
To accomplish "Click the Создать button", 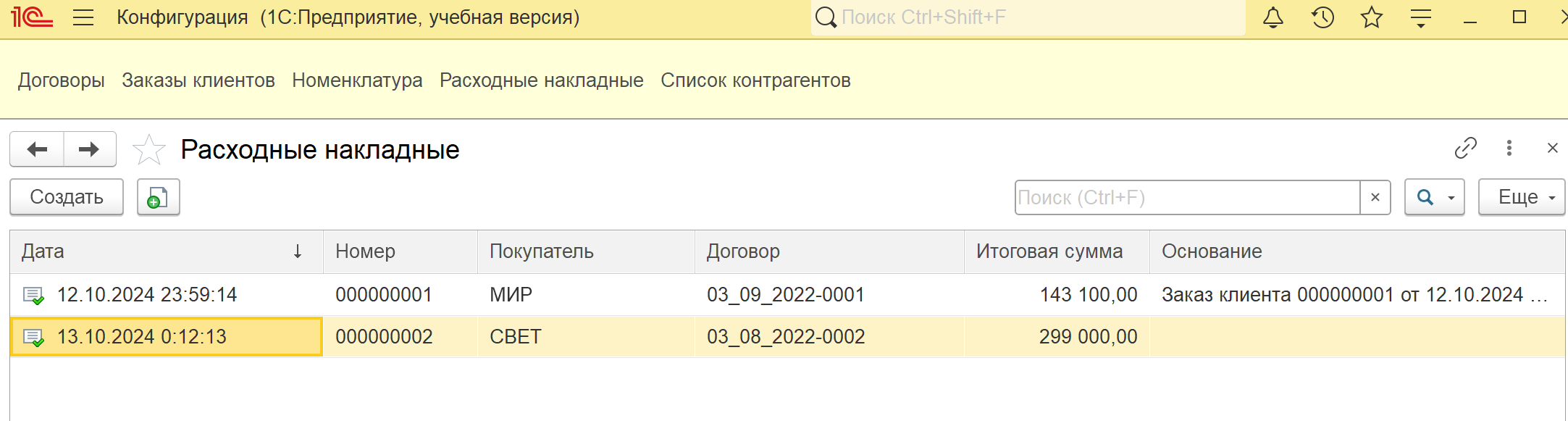I will (67, 197).
